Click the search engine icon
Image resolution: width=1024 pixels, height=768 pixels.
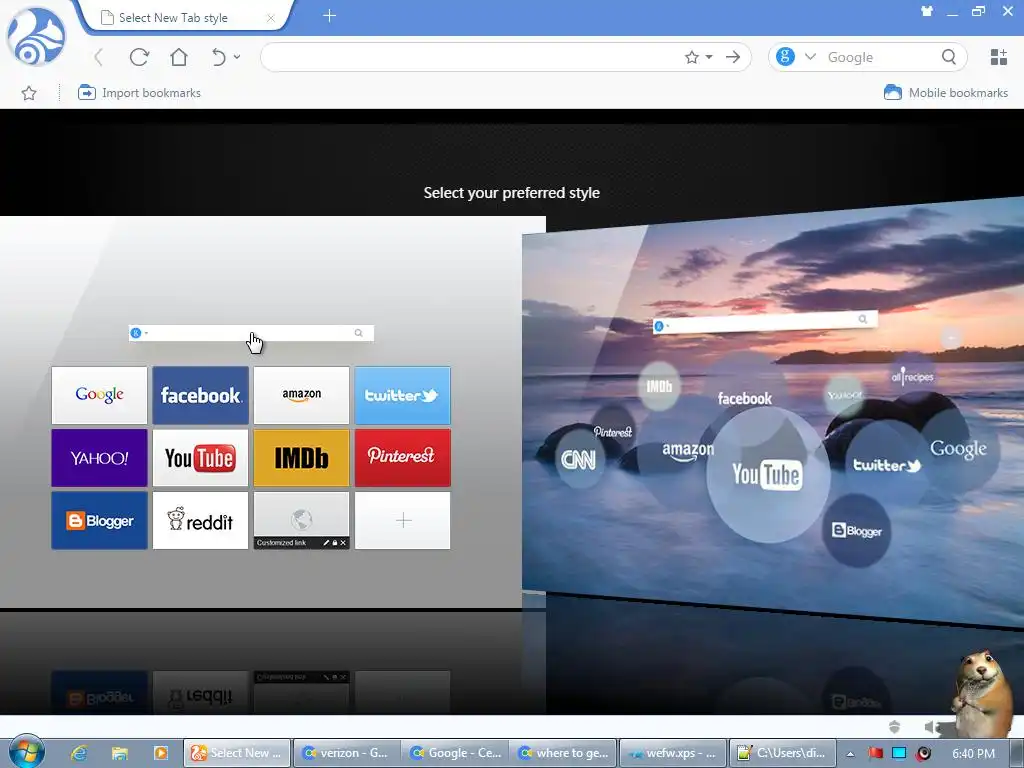(785, 57)
